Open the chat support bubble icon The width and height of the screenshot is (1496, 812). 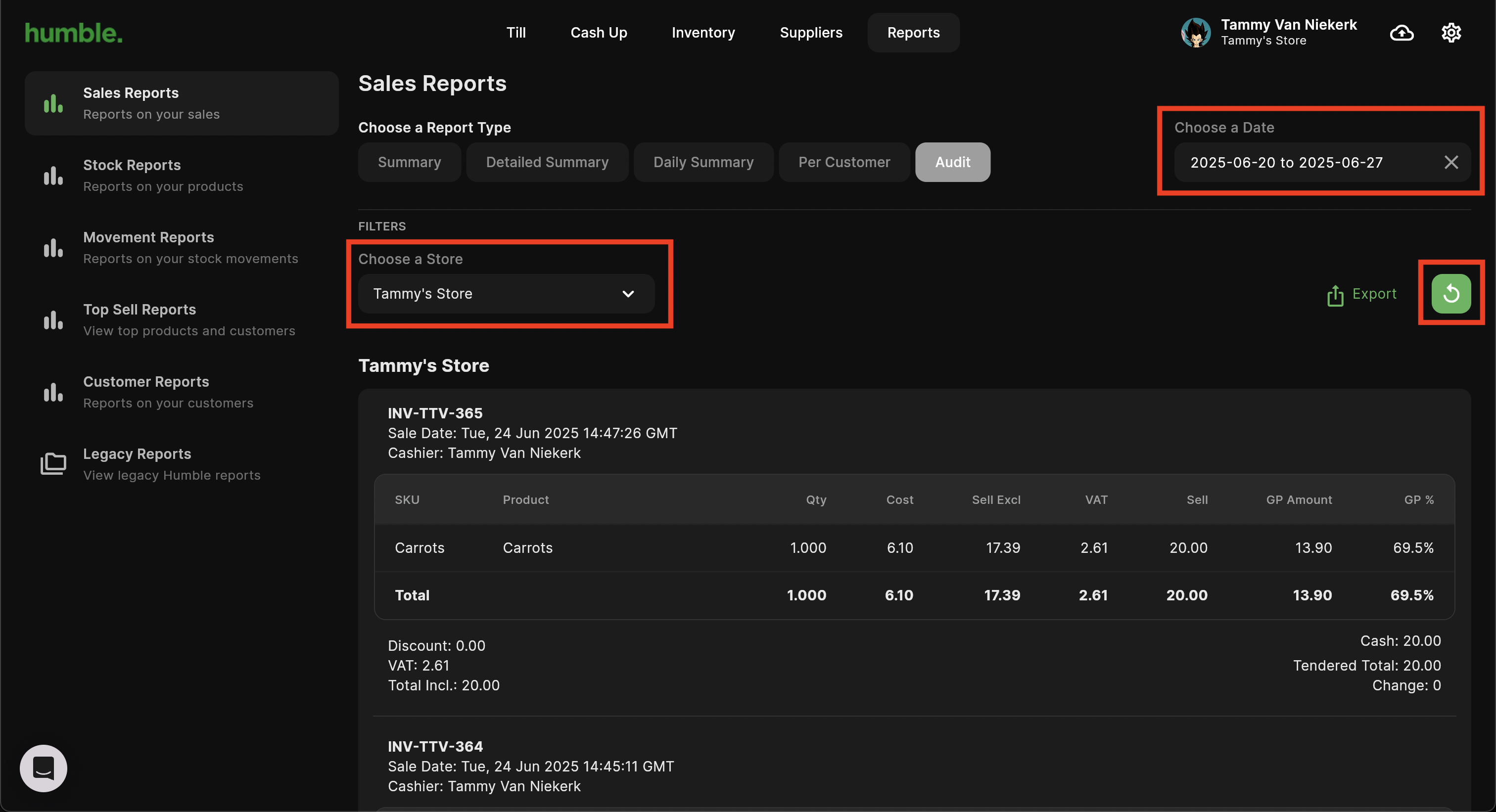tap(44, 768)
